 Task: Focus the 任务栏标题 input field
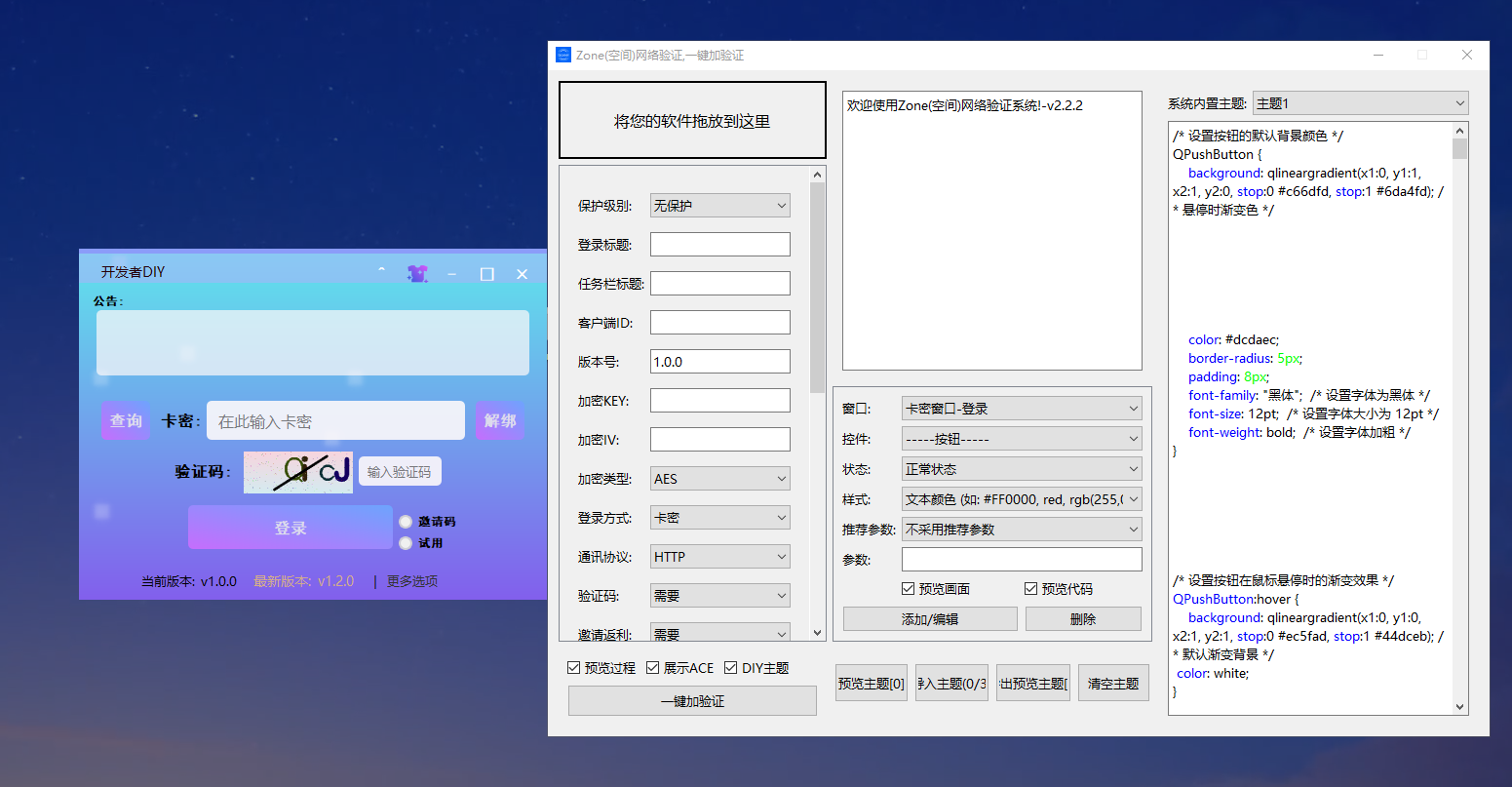[720, 284]
